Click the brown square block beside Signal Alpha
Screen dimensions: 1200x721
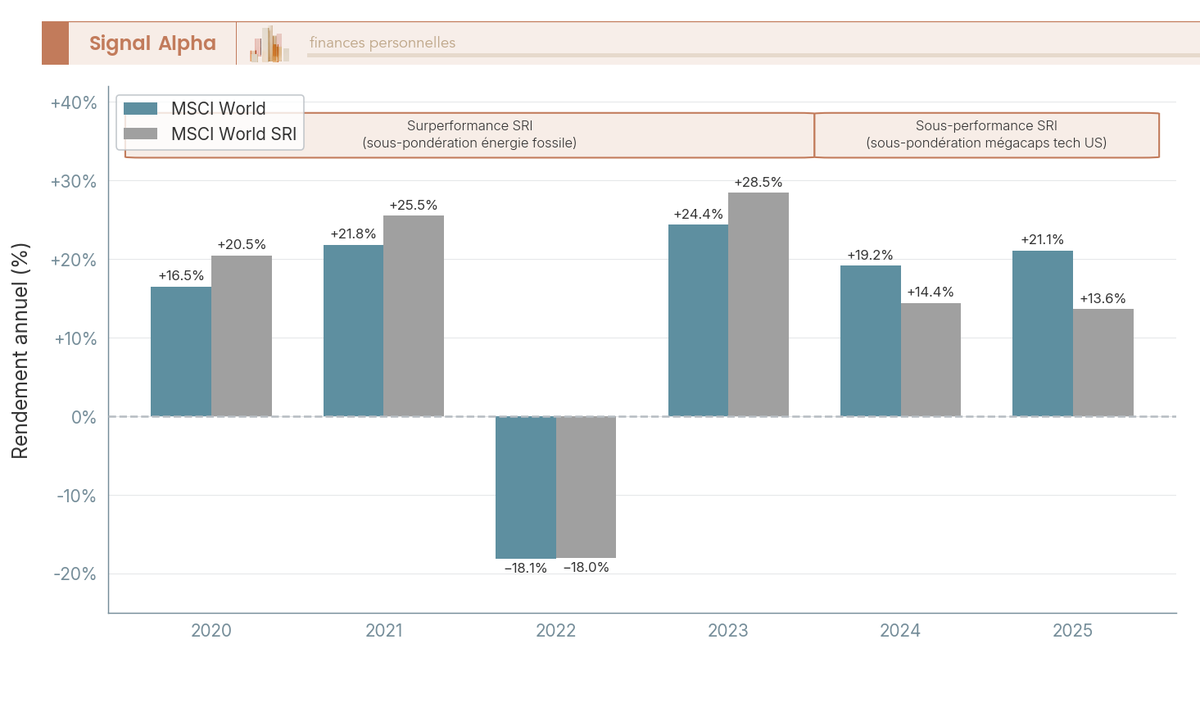(x=55, y=43)
